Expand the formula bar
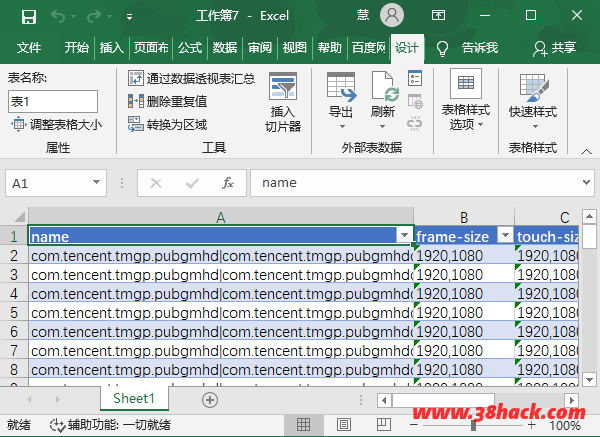Viewport: 600px width, 437px height. point(586,183)
